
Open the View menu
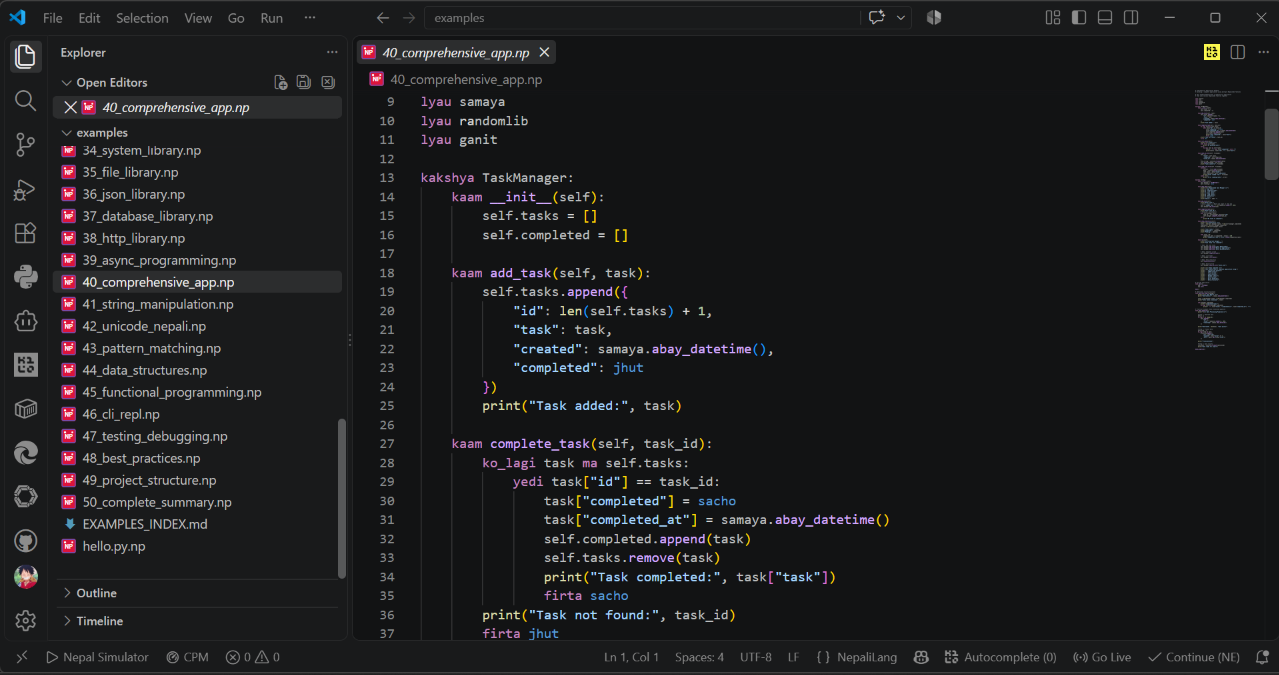click(198, 18)
